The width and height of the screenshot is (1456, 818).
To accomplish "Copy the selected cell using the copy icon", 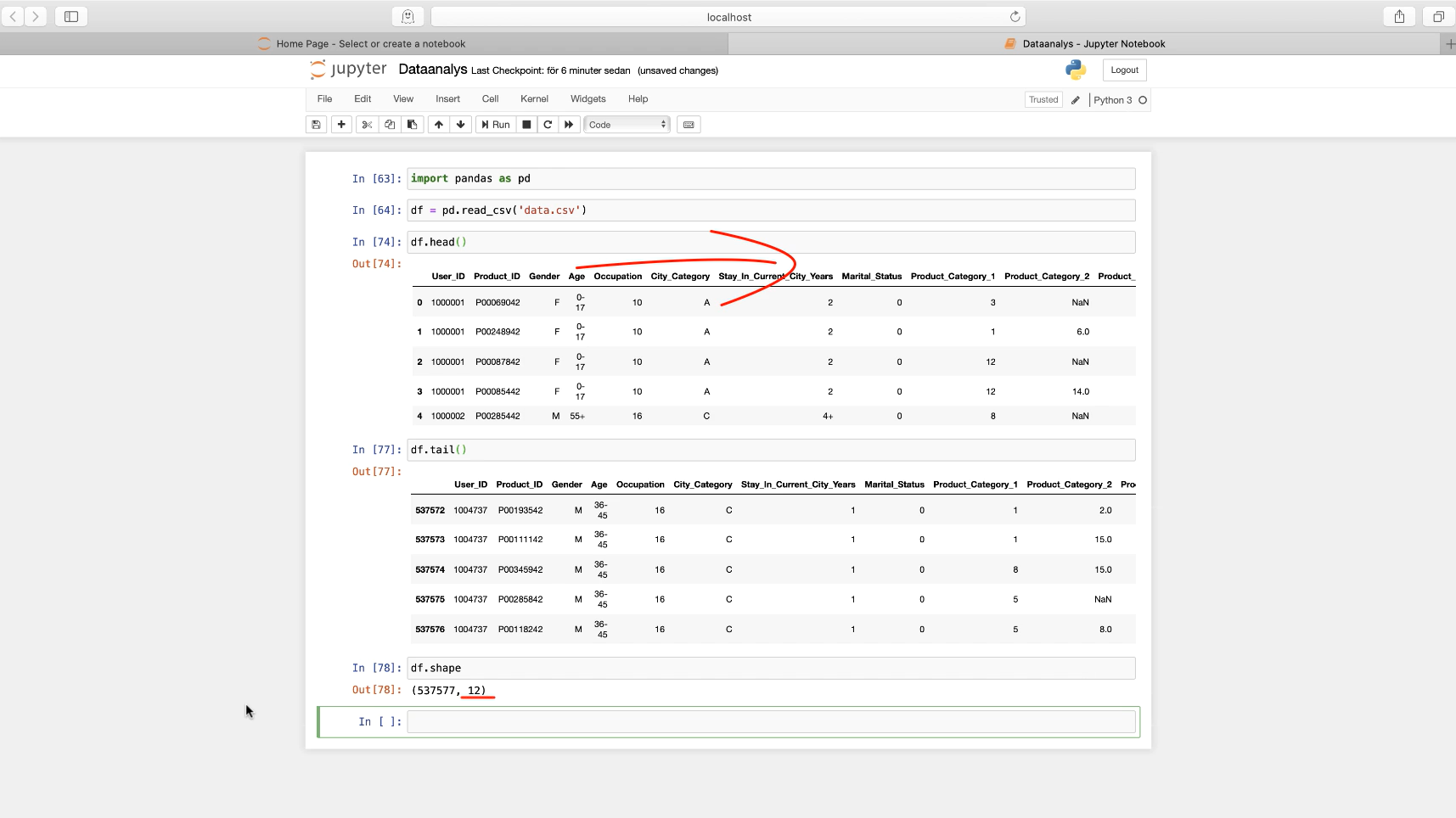I will click(x=389, y=124).
